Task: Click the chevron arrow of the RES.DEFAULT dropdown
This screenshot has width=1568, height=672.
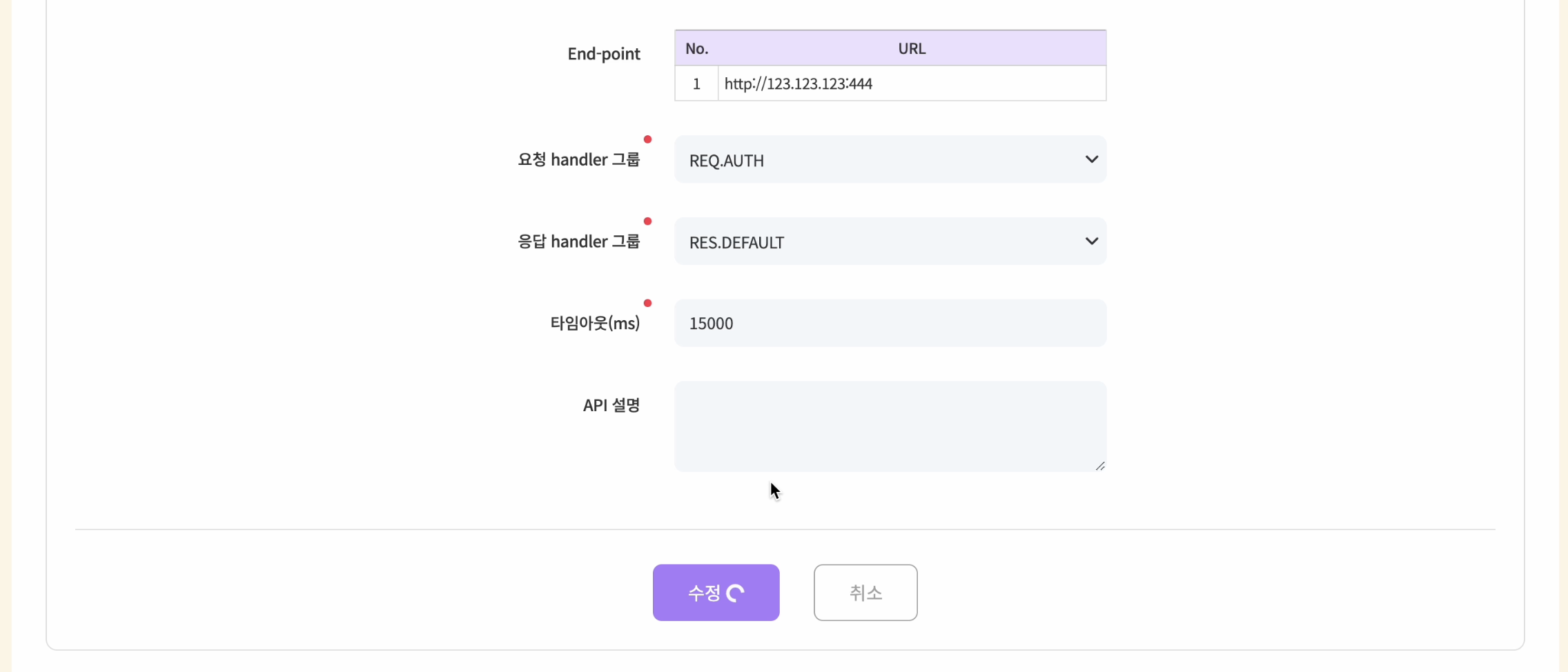Action: click(1091, 241)
